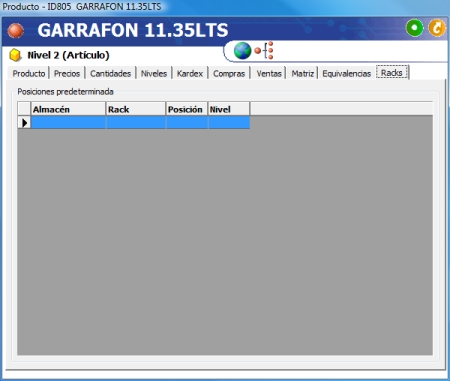Select the row arrow indicator in grid
The height and width of the screenshot is (381, 450).
coord(24,123)
